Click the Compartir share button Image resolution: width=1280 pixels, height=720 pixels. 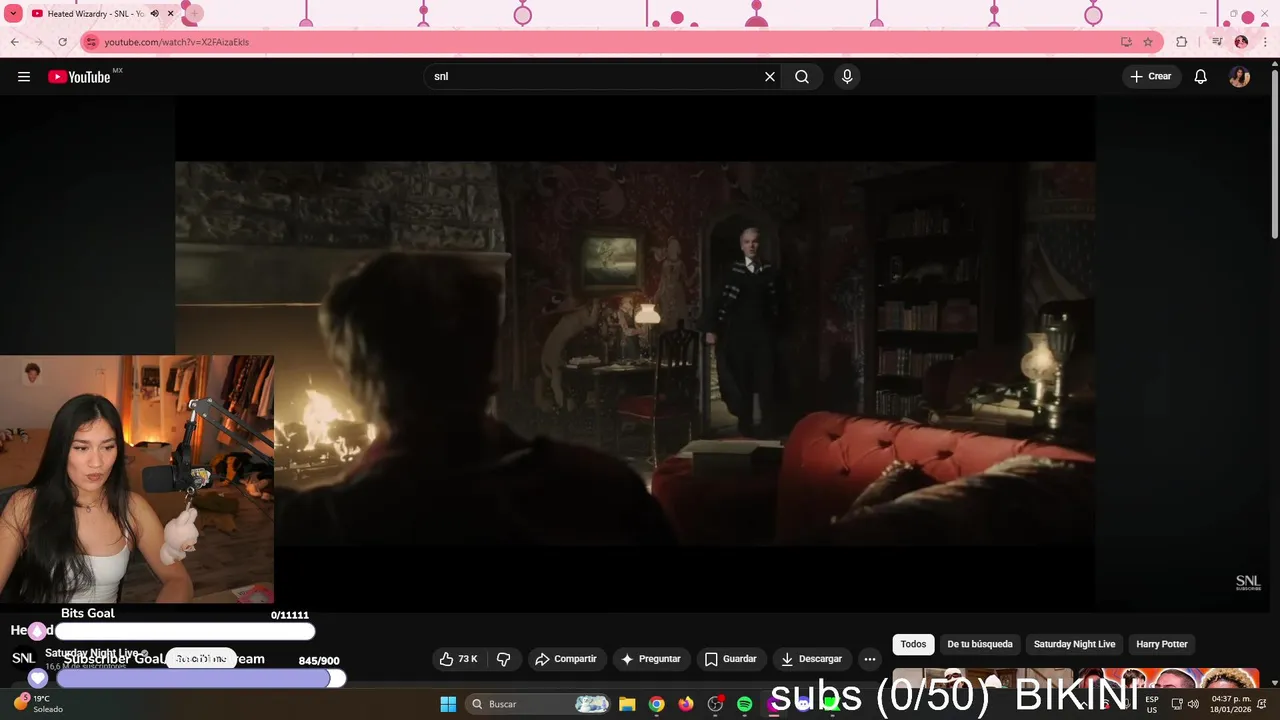(566, 659)
